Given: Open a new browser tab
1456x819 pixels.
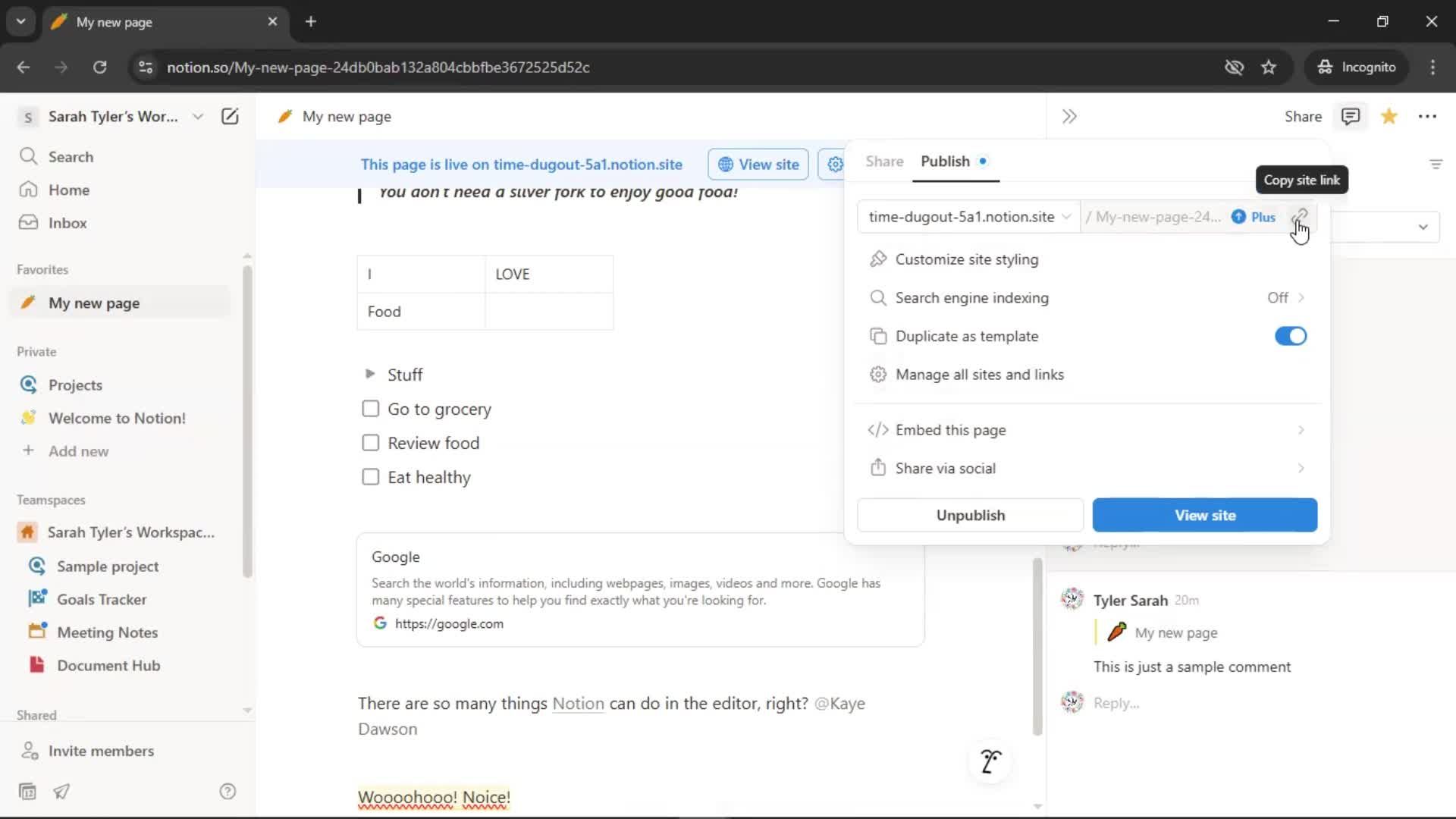Looking at the screenshot, I should click(x=310, y=21).
